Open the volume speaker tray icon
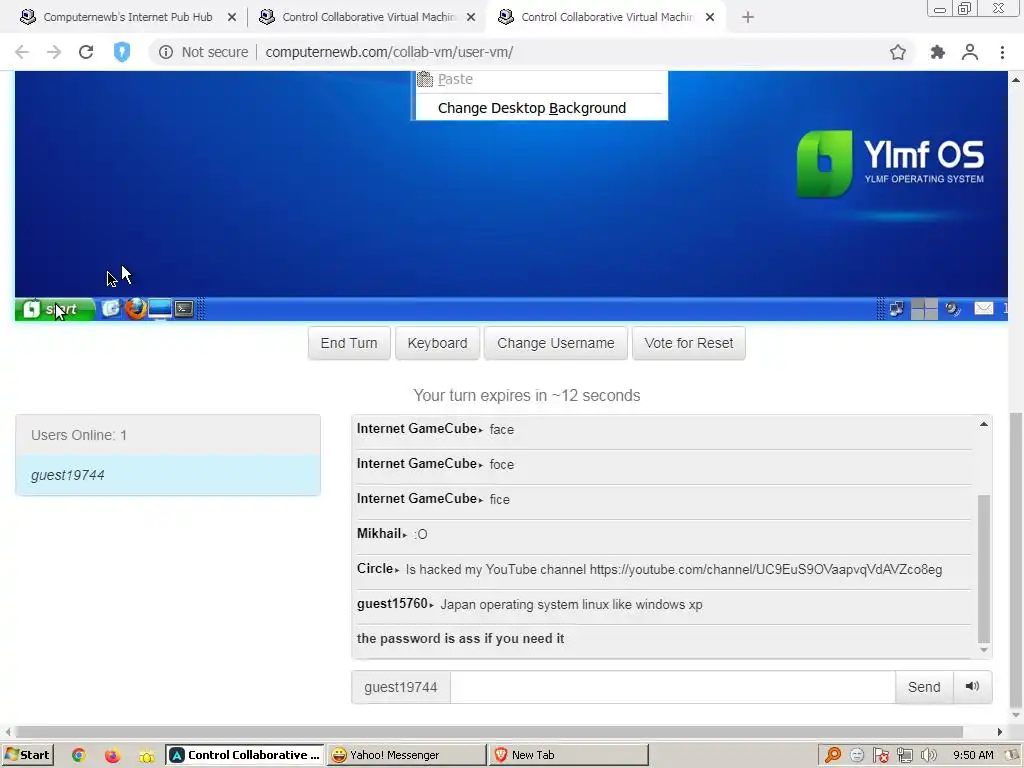Screen dimensions: 1024x768 [x=928, y=756]
